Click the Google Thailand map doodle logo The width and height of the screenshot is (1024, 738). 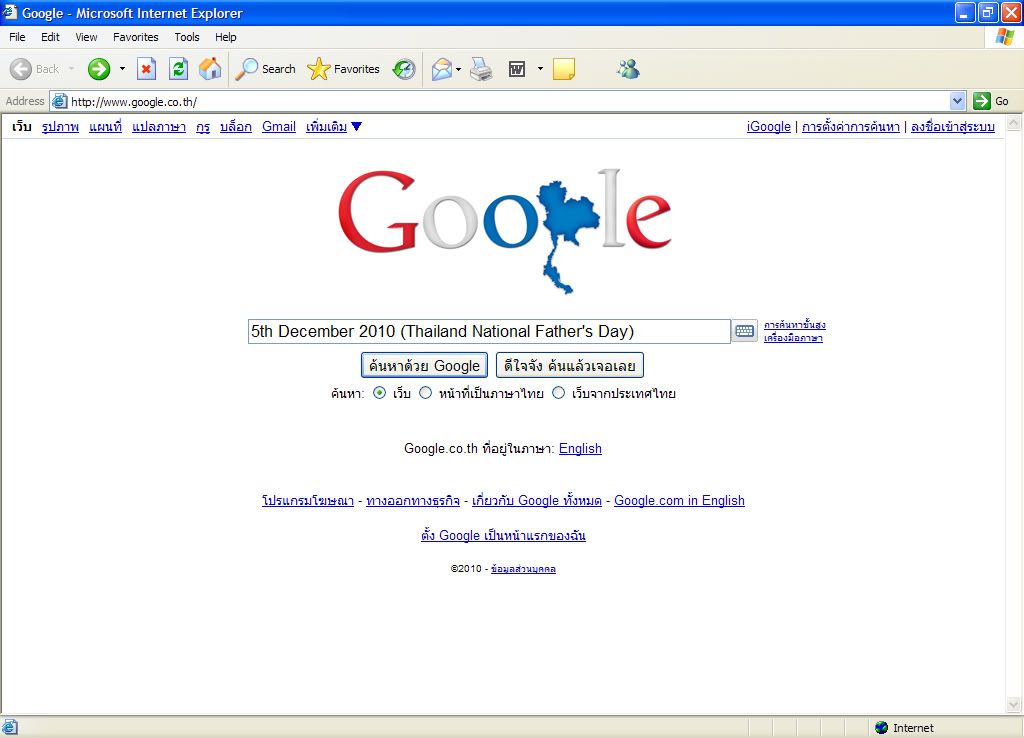[504, 230]
